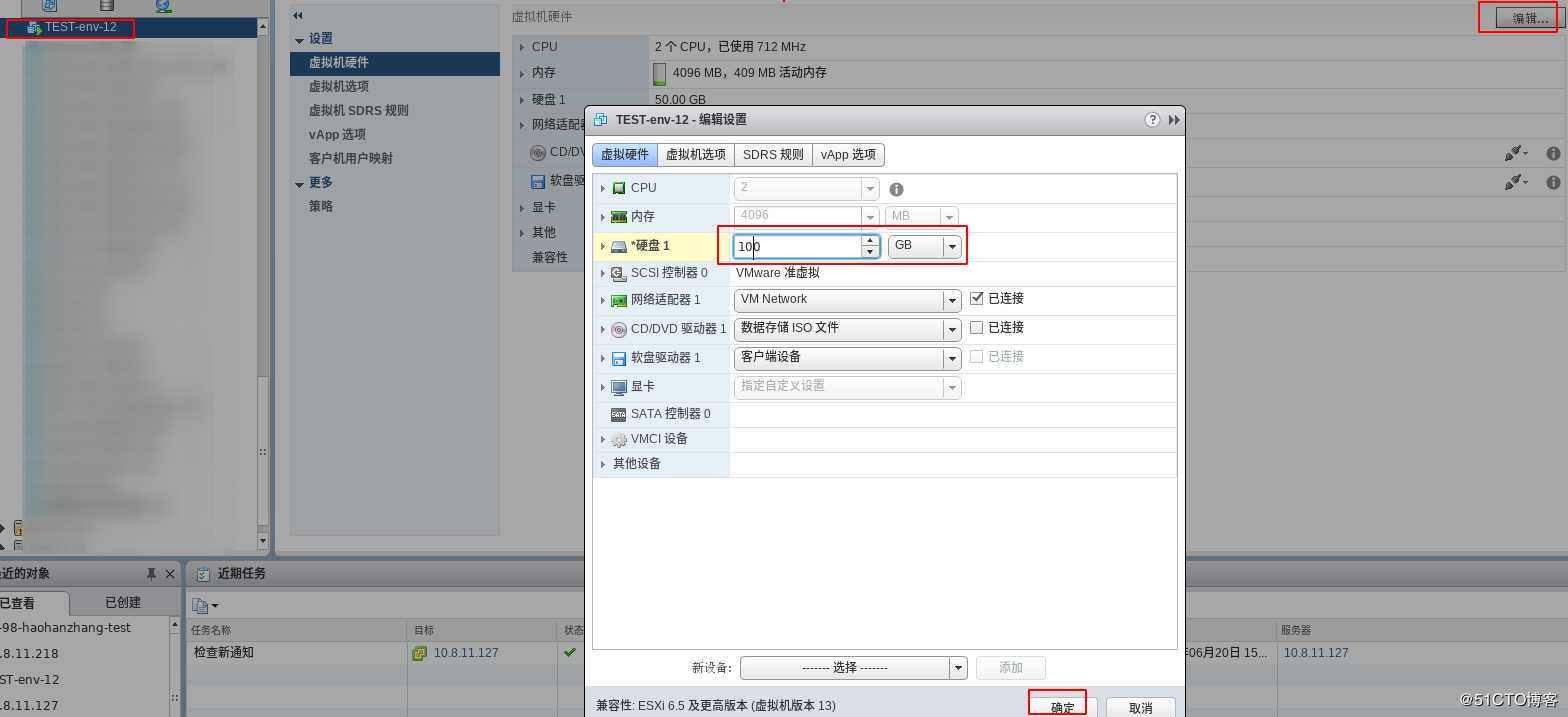
Task: Click the 软盘驱动器 1 floppy icon
Action: click(x=619, y=358)
